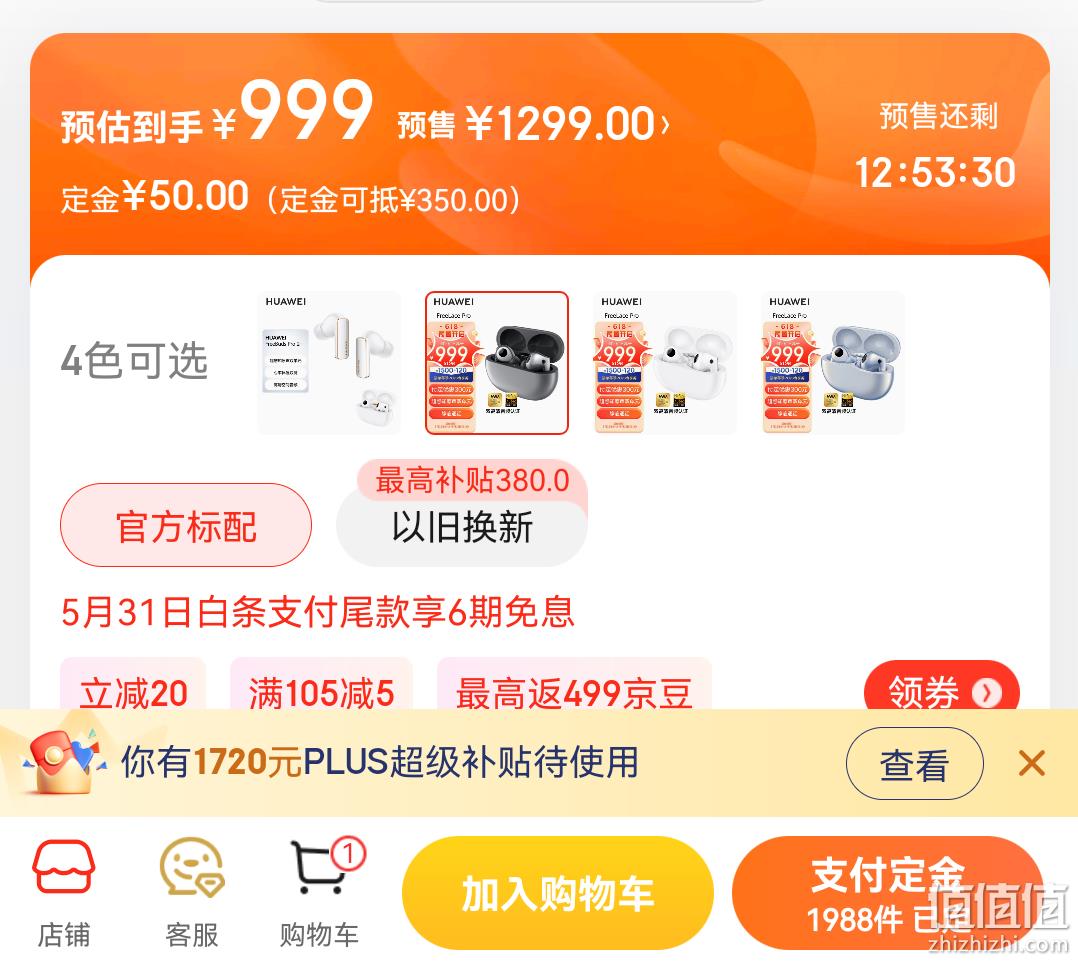Pay deposit via 支付定金 button
Screen dimensions: 1078x962
(x=887, y=893)
